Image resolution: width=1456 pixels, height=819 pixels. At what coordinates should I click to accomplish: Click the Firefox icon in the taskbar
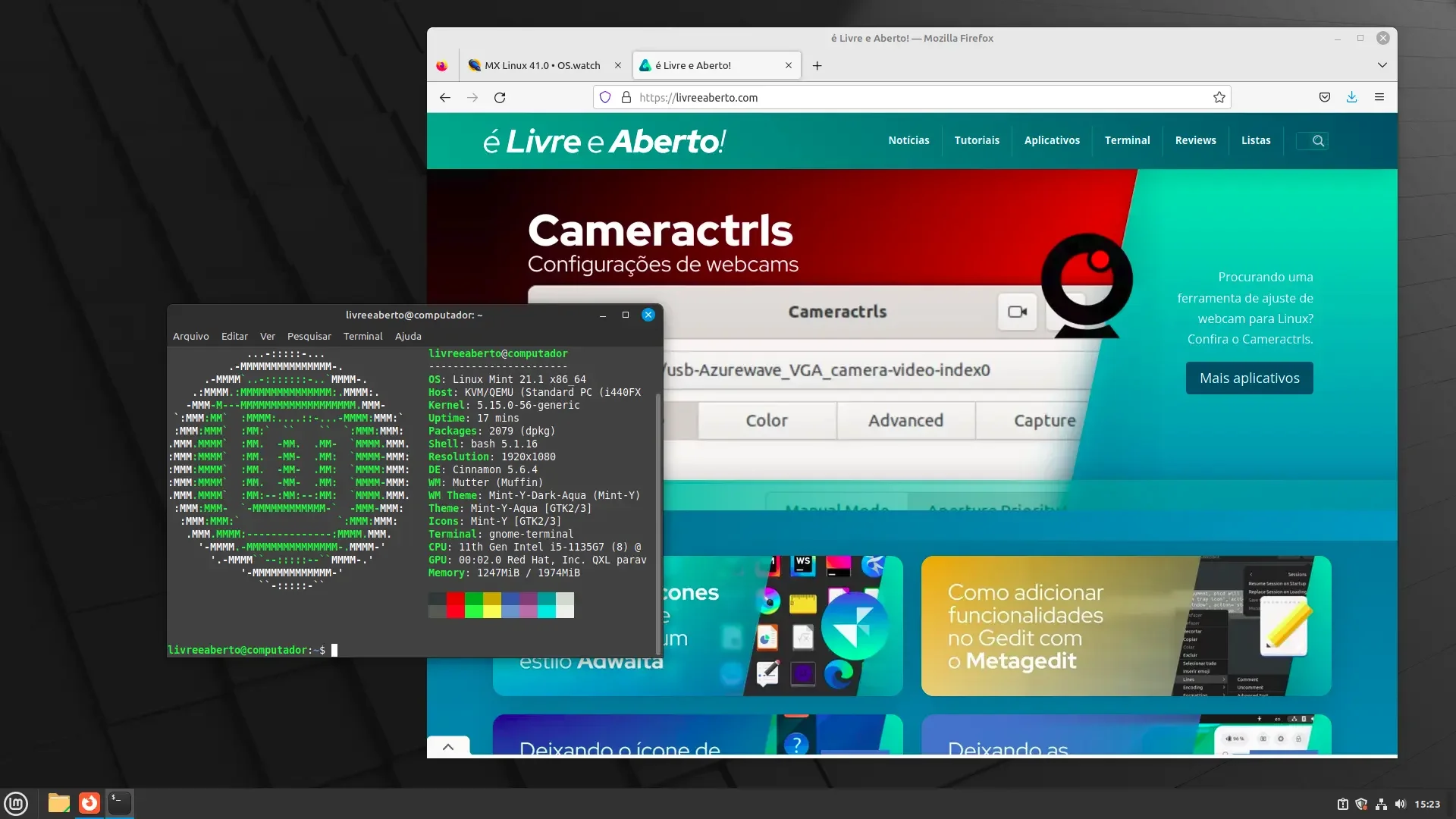tap(89, 803)
